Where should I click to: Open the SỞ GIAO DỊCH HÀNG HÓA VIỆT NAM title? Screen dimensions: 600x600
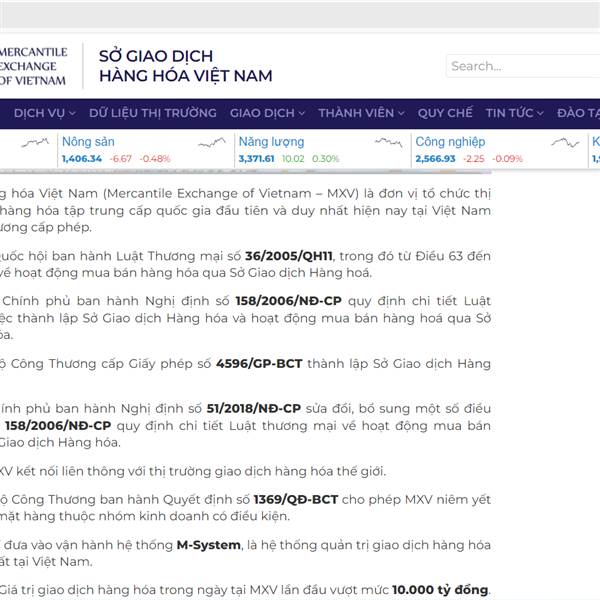coord(186,66)
